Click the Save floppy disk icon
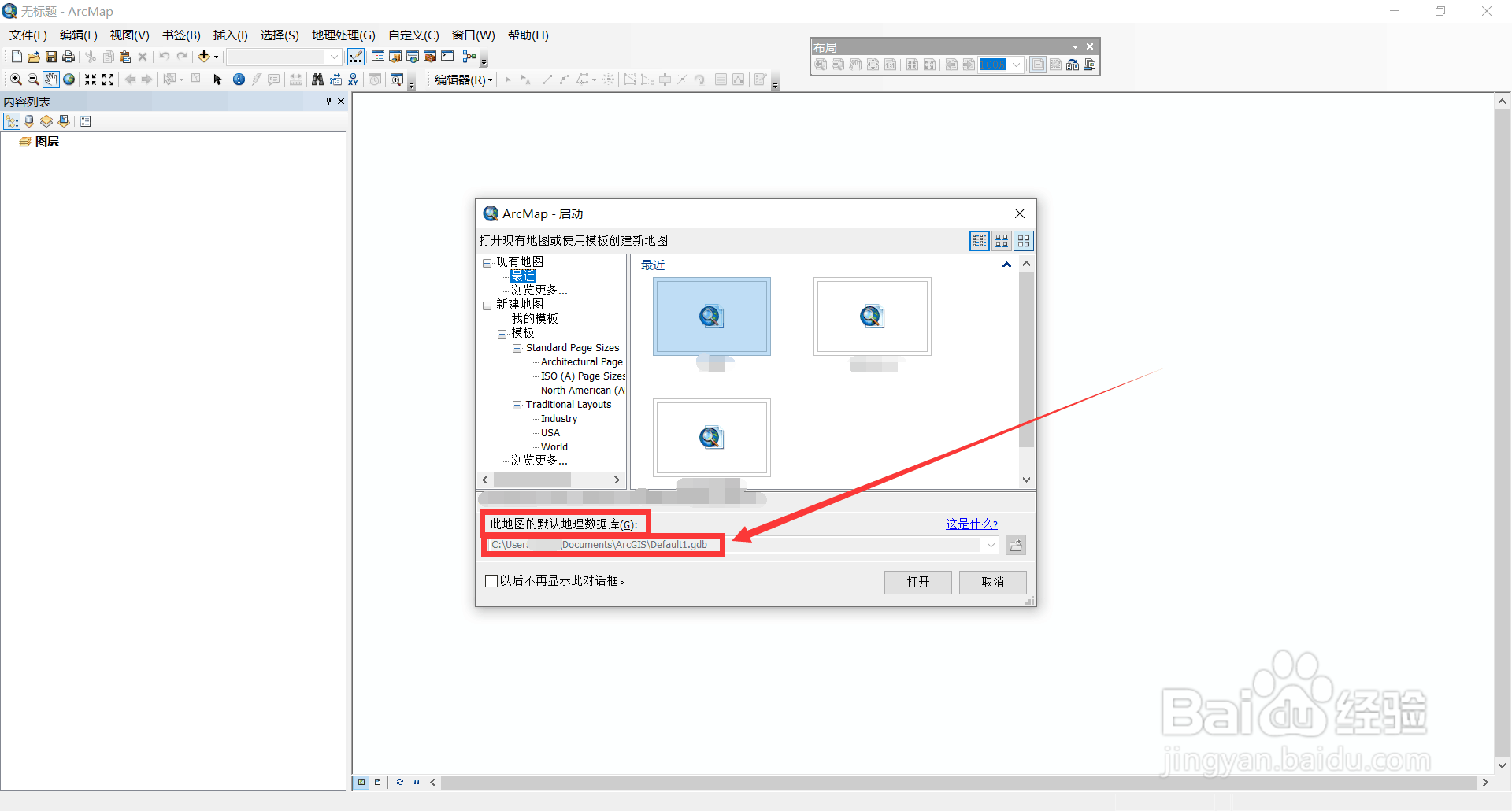Image resolution: width=1512 pixels, height=811 pixels. [50, 57]
